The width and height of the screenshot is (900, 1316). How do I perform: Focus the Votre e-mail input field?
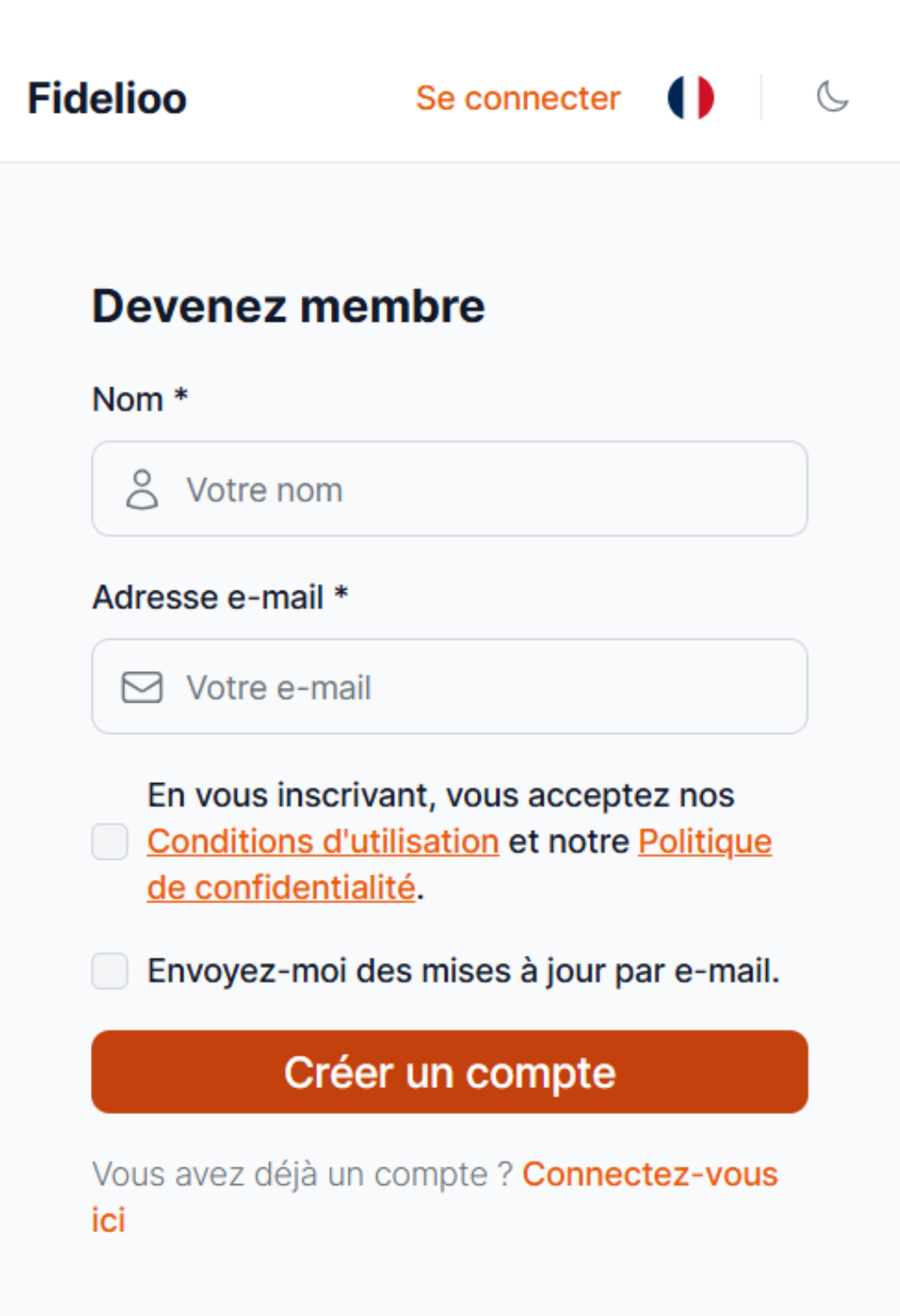point(489,688)
